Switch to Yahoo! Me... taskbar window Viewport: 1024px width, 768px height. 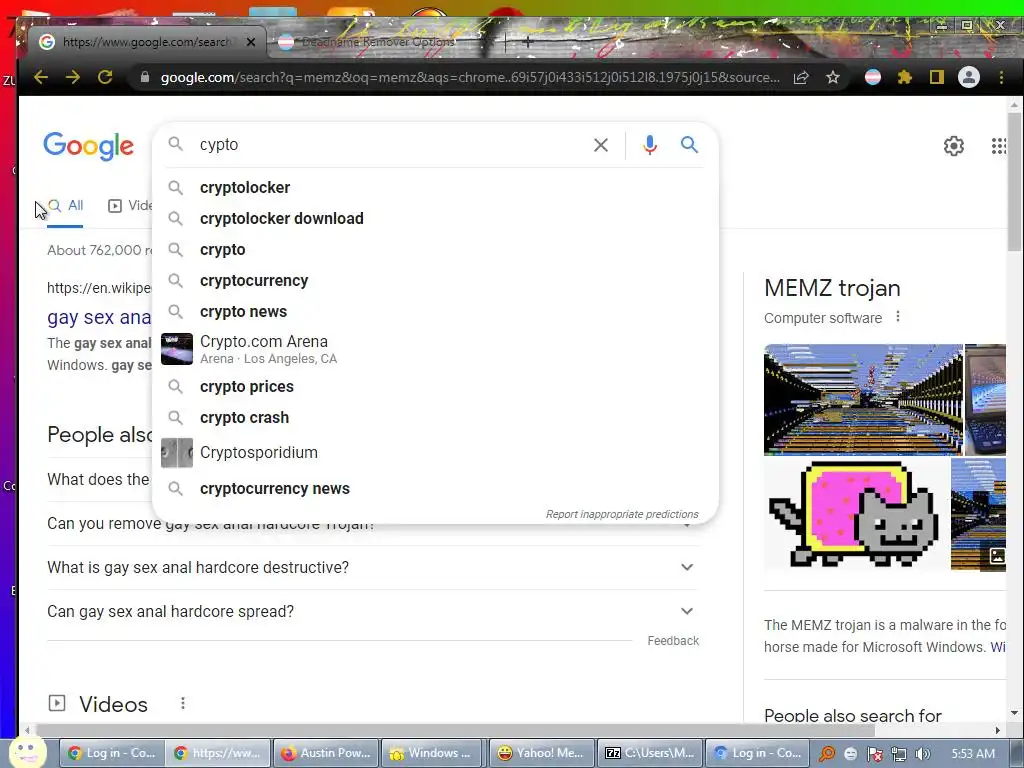click(x=541, y=753)
